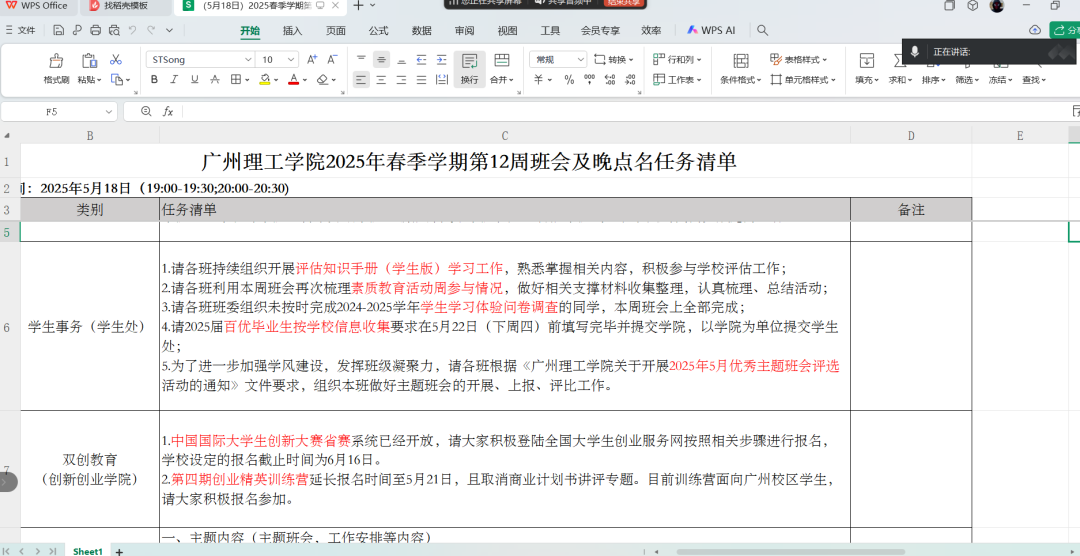Click the increase font size icon
This screenshot has width=1080, height=556.
312,60
